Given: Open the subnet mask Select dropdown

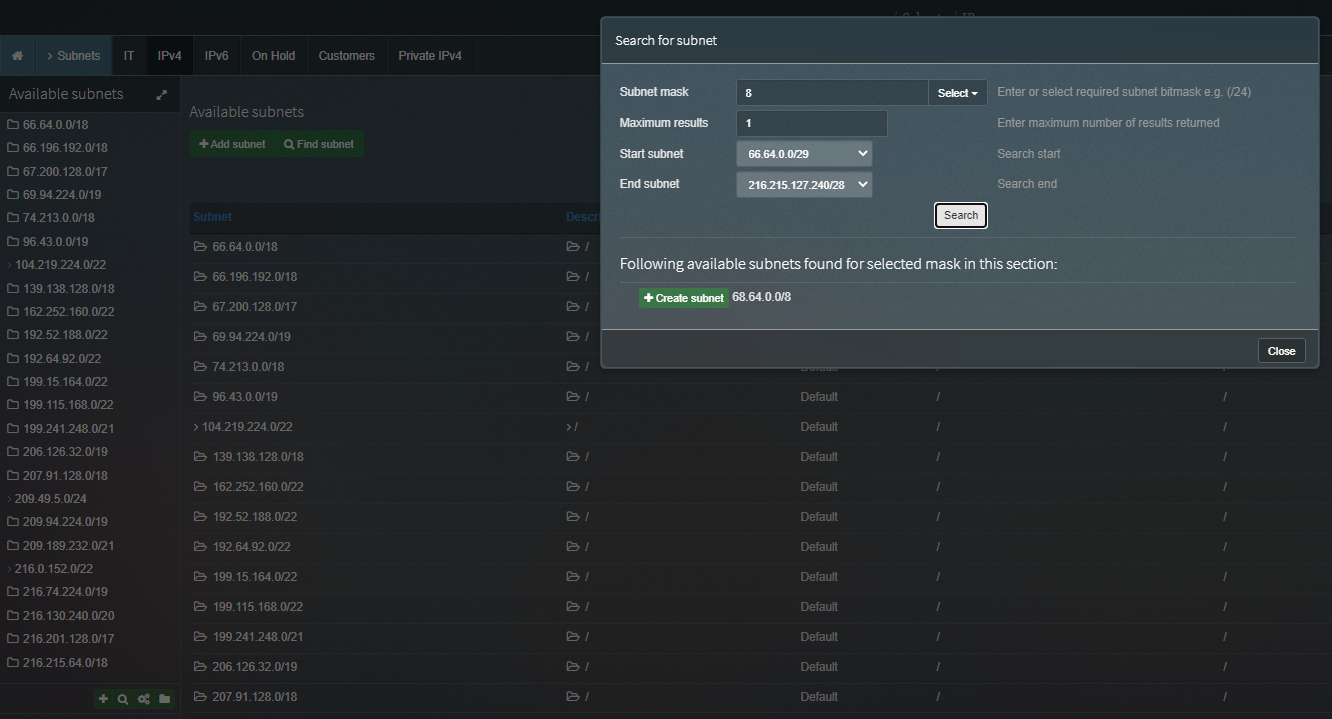Looking at the screenshot, I should coord(957,91).
